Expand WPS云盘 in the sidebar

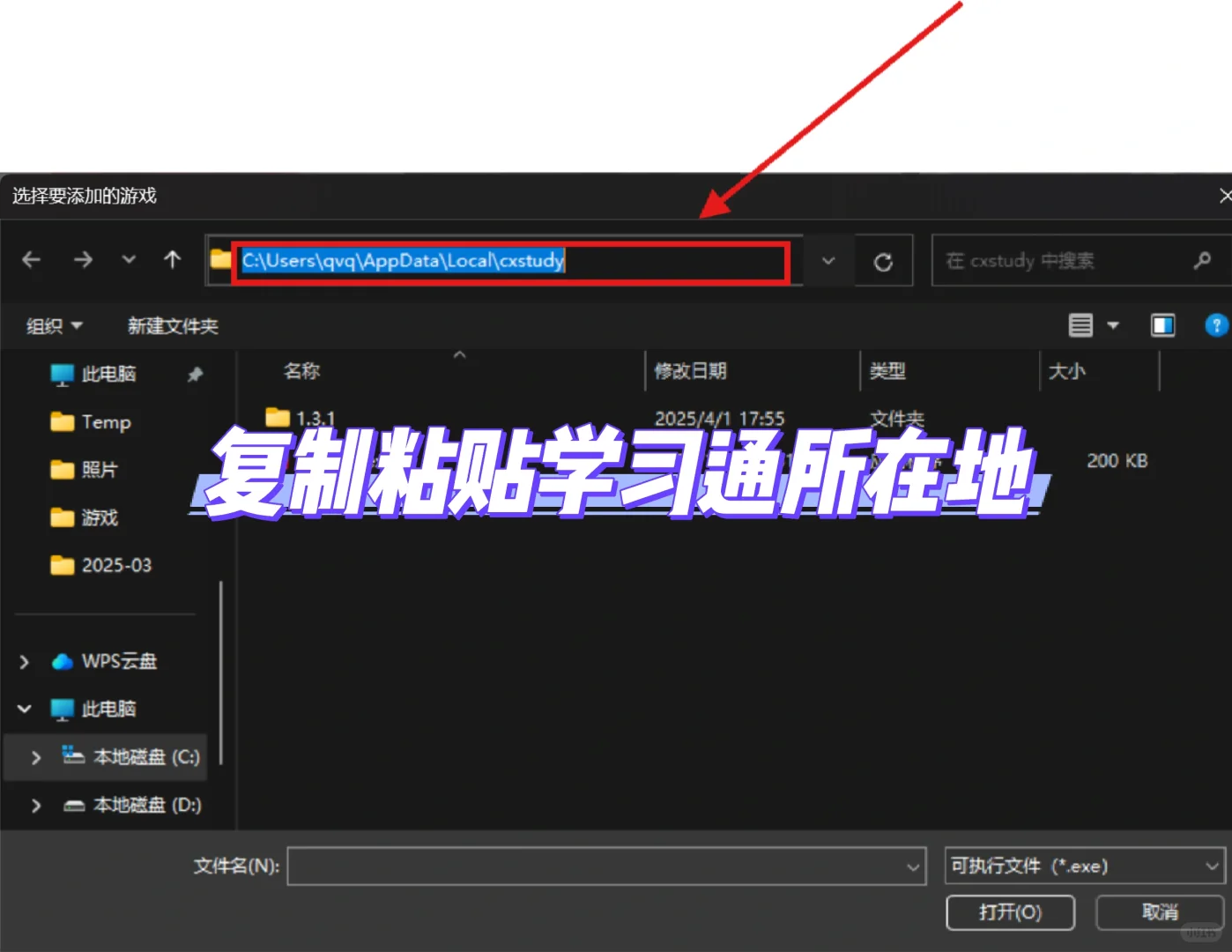click(24, 661)
